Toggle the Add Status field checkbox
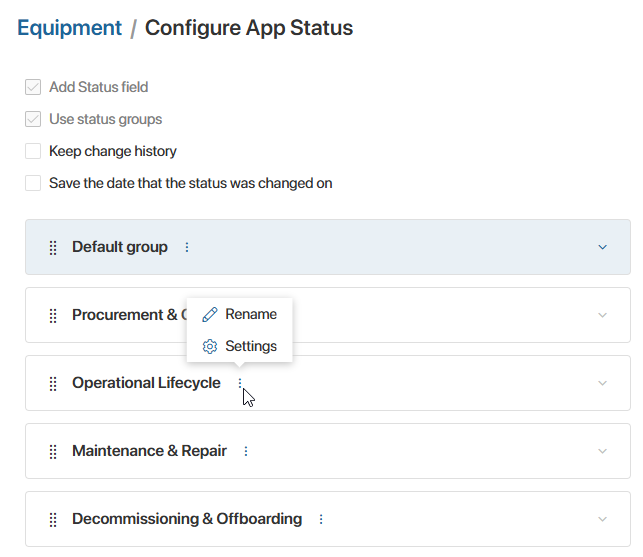Image resolution: width=643 pixels, height=557 pixels. (x=33, y=87)
